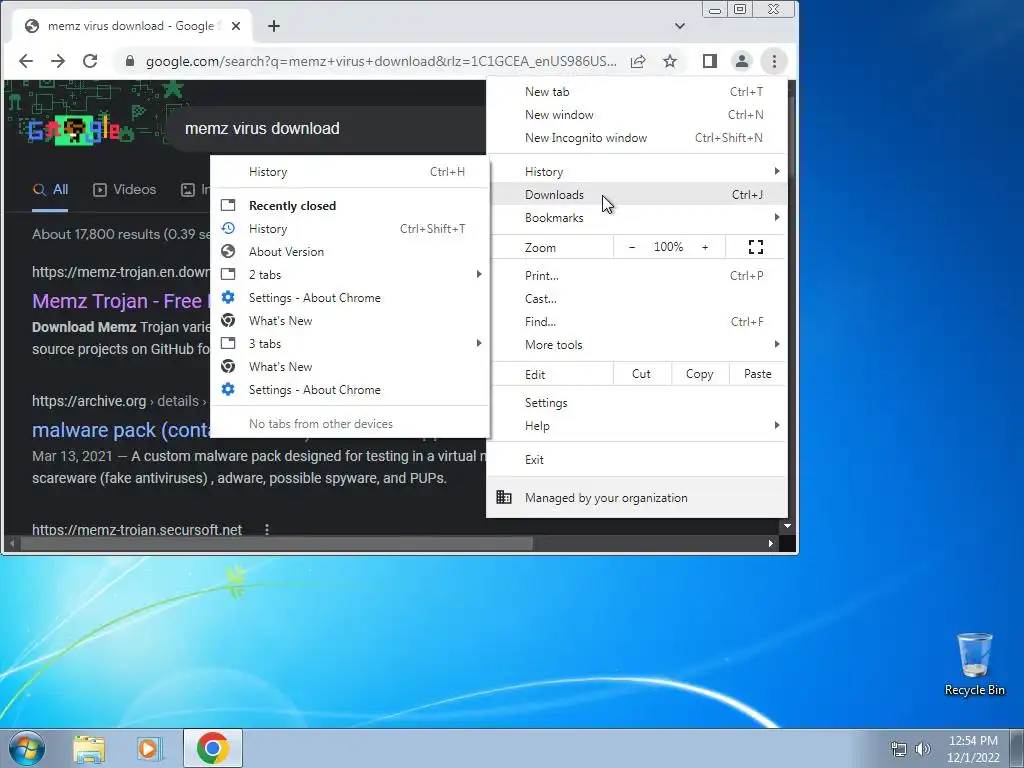Expand the More tools submenu
Viewport: 1024px width, 768px height.
[x=637, y=345]
